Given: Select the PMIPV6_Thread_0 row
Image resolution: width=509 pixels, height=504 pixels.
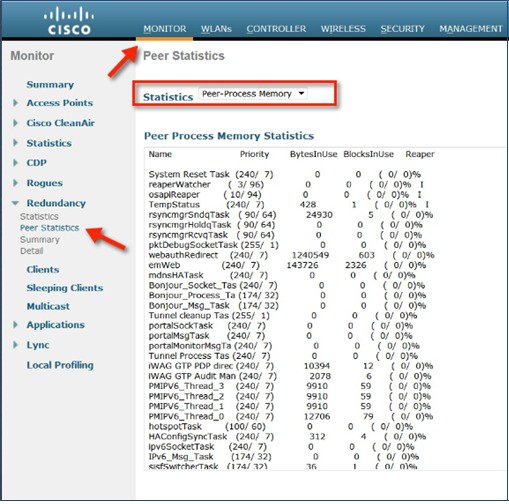Looking at the screenshot, I should 291,416.
